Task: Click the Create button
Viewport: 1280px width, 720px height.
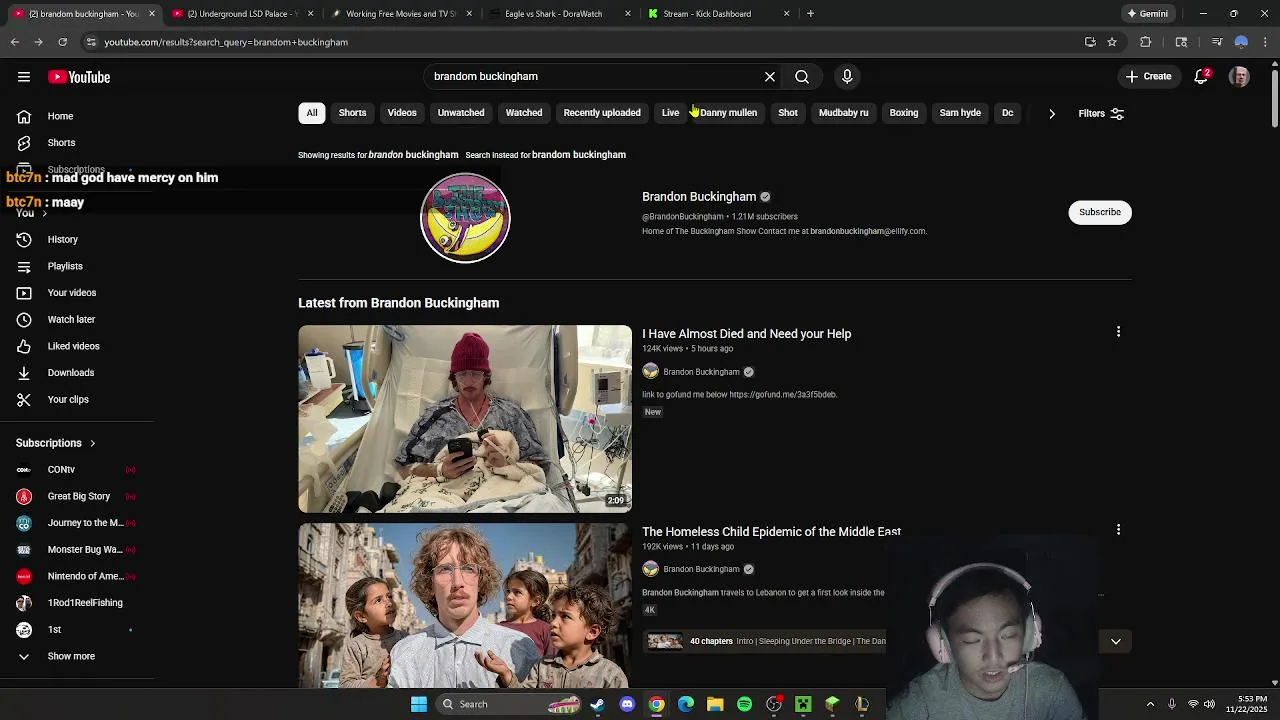Action: pyautogui.click(x=1148, y=76)
